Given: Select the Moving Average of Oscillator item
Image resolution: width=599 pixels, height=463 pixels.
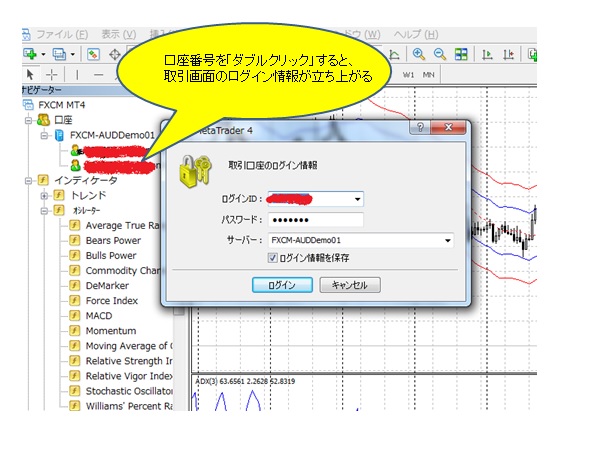Looking at the screenshot, I should coord(129,346).
